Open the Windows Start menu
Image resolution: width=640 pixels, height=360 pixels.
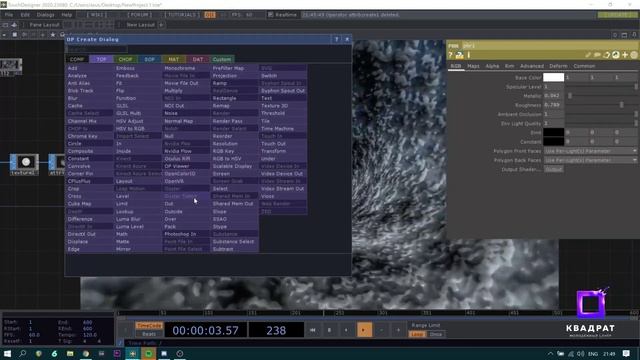pyautogui.click(x=7, y=353)
